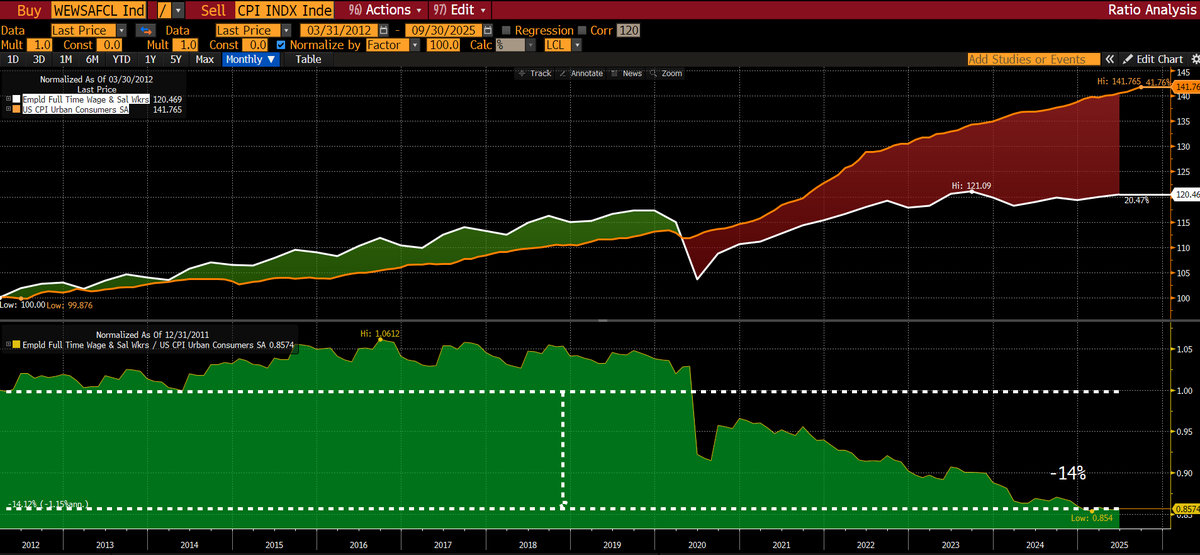
Task: Toggle the white Empld Wage series checkbox
Action: tap(17, 99)
